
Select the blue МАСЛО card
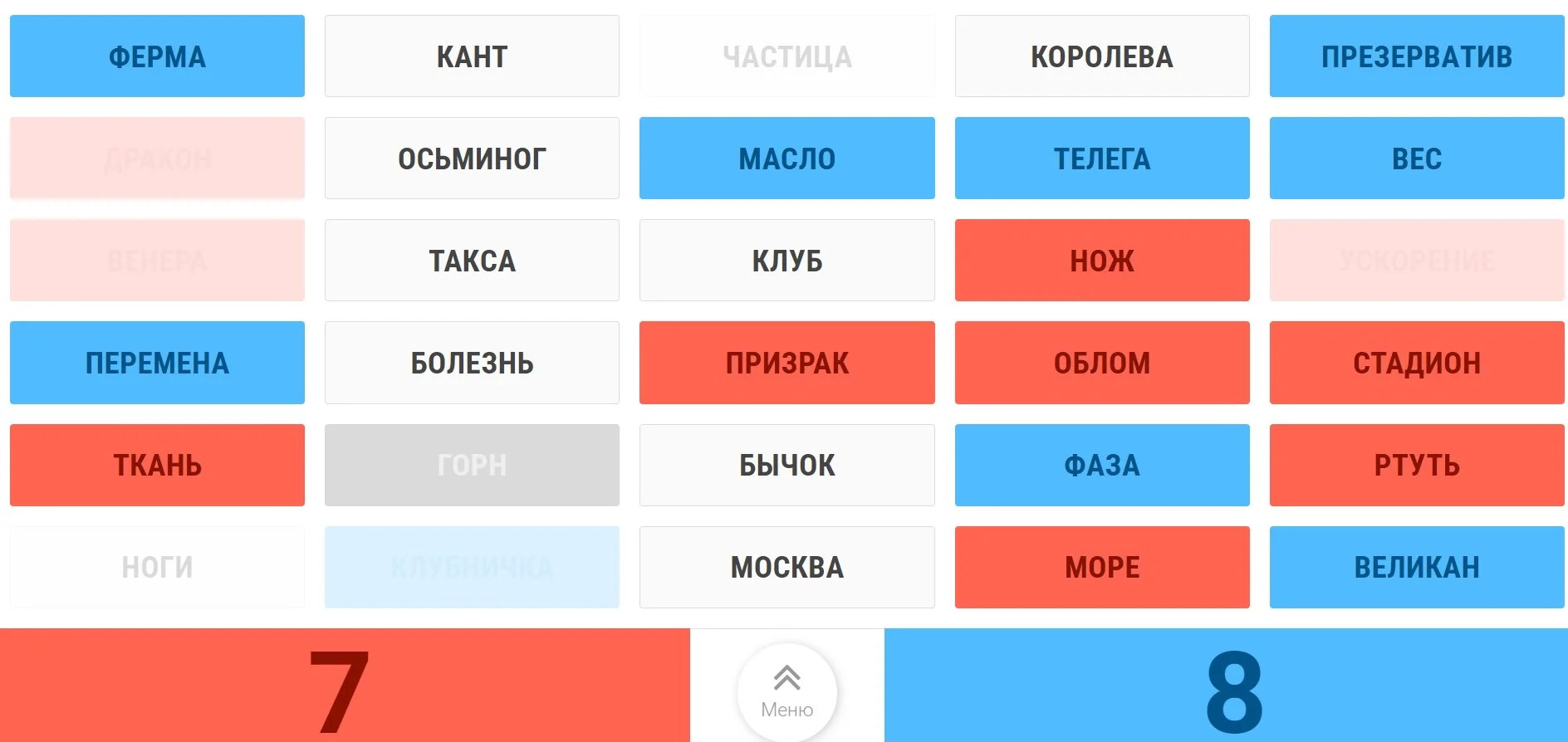point(786,159)
